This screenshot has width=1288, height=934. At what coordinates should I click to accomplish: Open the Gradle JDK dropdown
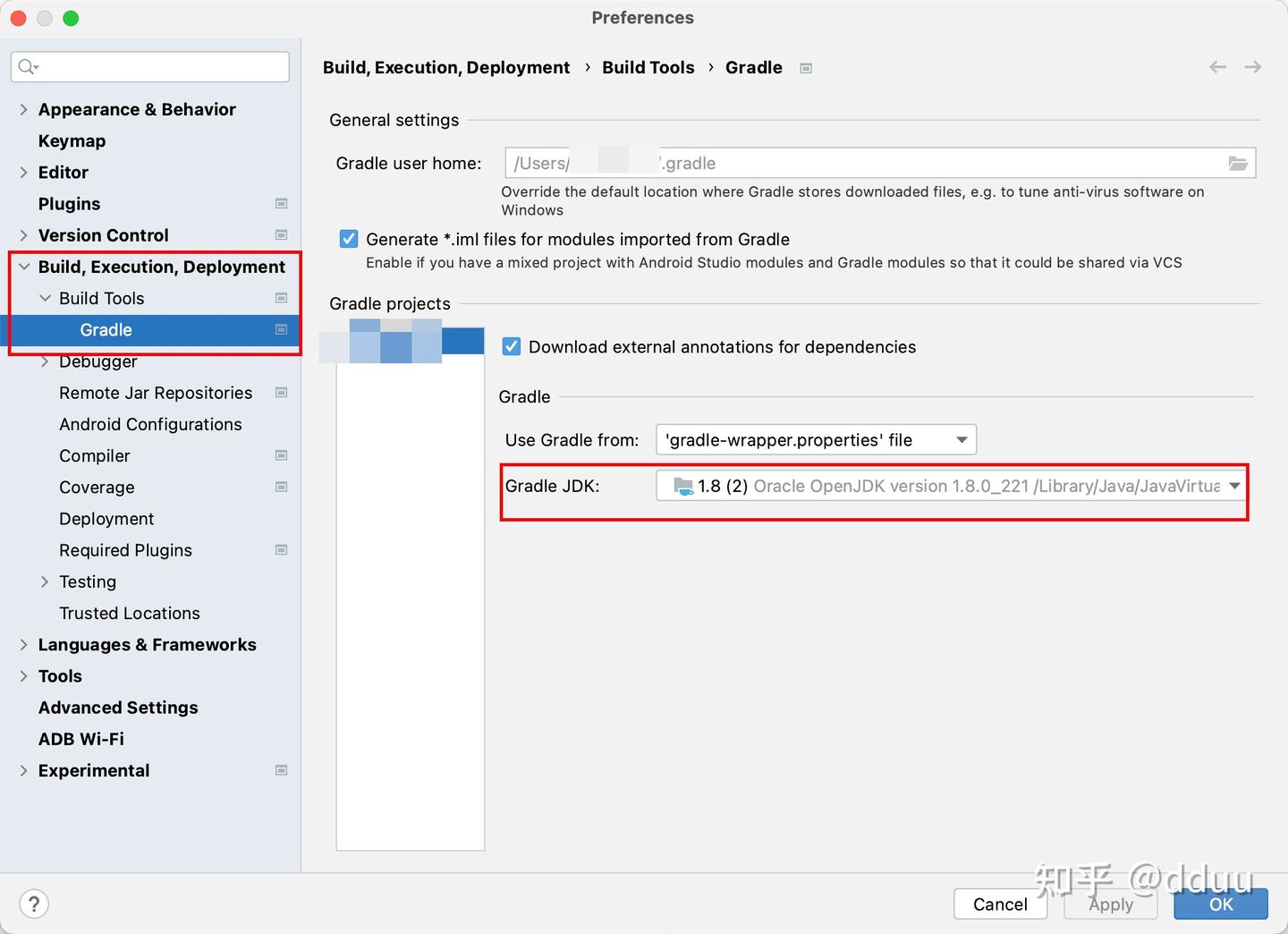click(952, 486)
